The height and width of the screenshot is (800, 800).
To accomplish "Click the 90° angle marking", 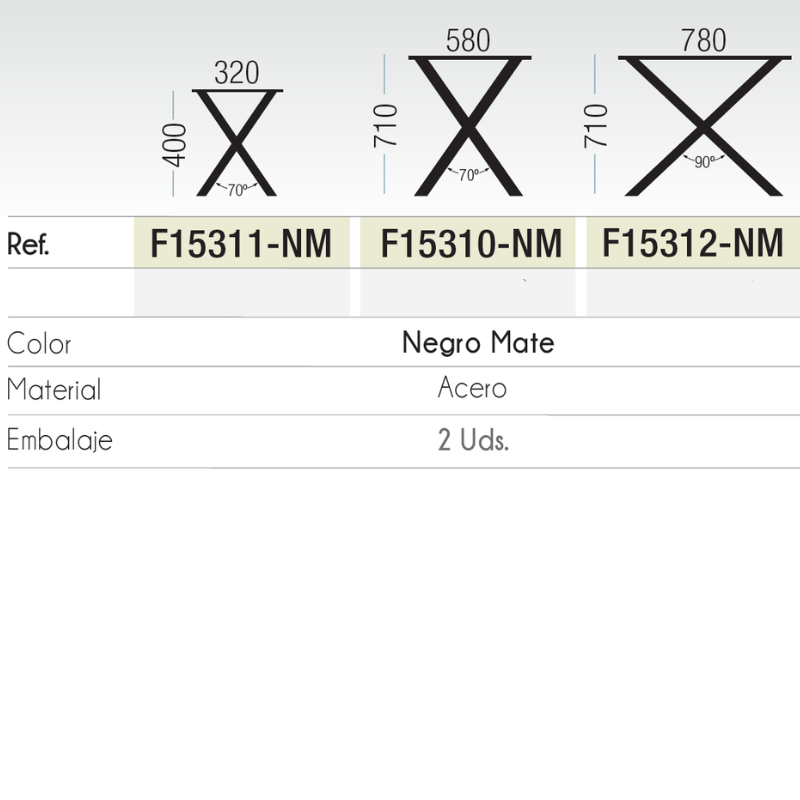I will click(703, 162).
